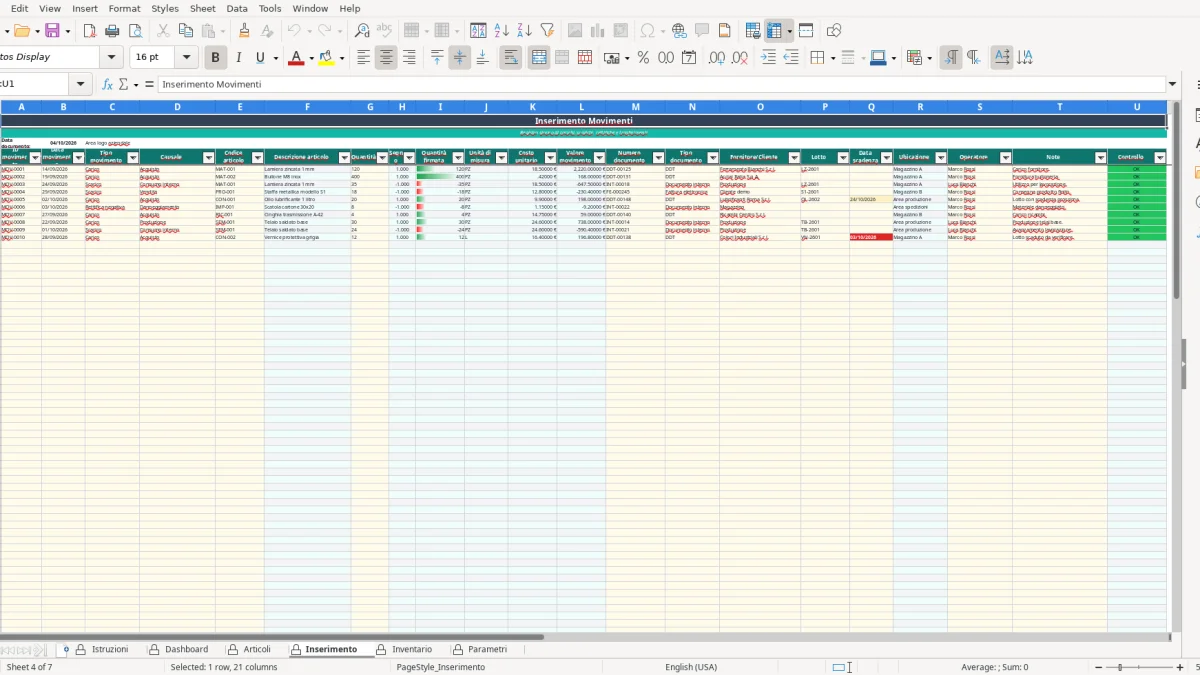
Task: Toggle Align Right
Action: tap(409, 58)
